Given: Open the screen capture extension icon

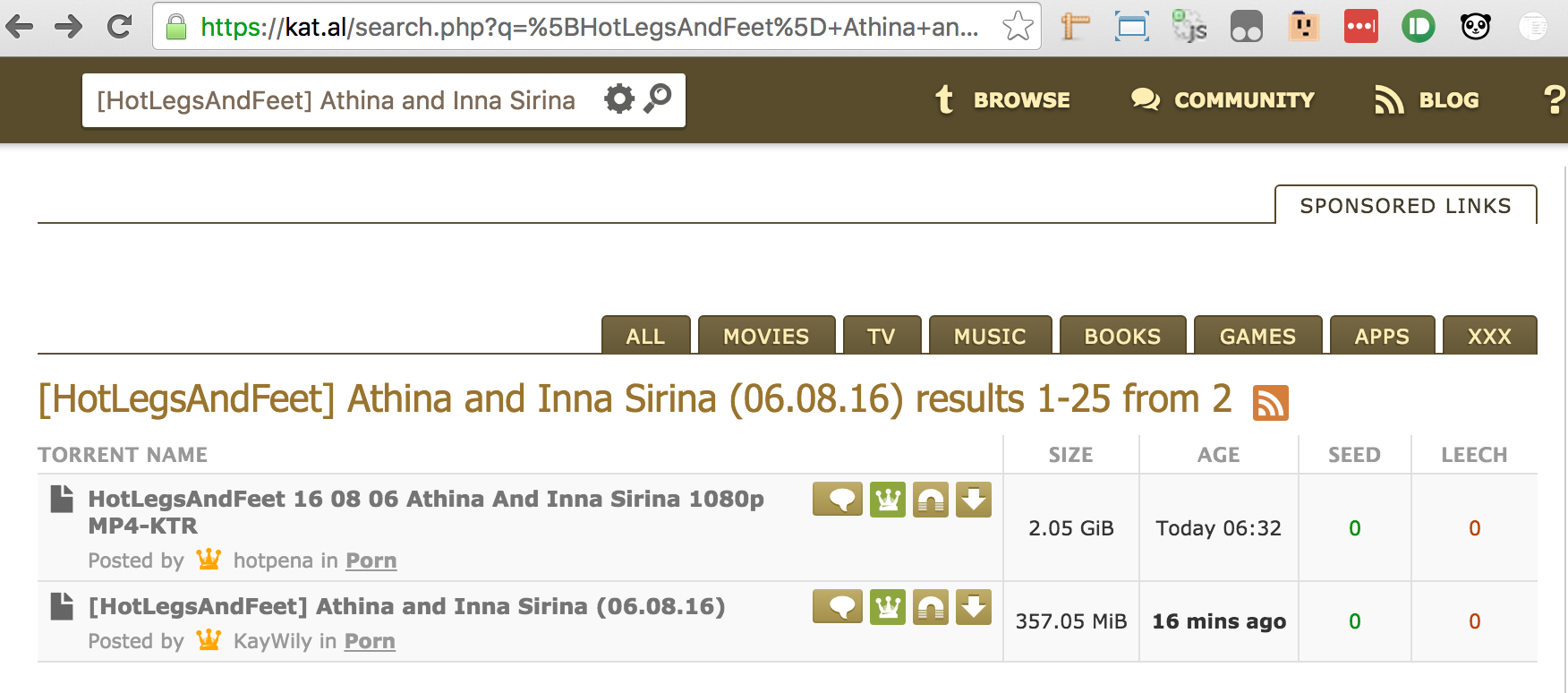Looking at the screenshot, I should [1132, 27].
